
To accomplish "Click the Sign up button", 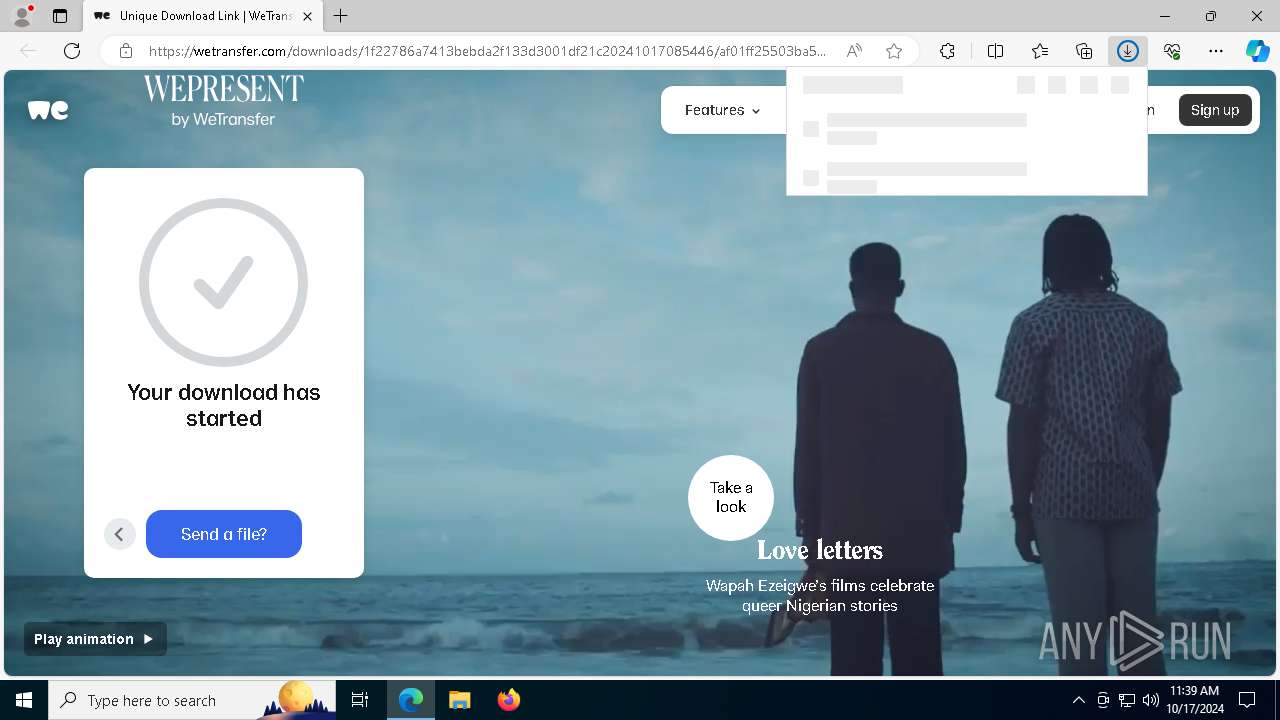I will point(1215,110).
